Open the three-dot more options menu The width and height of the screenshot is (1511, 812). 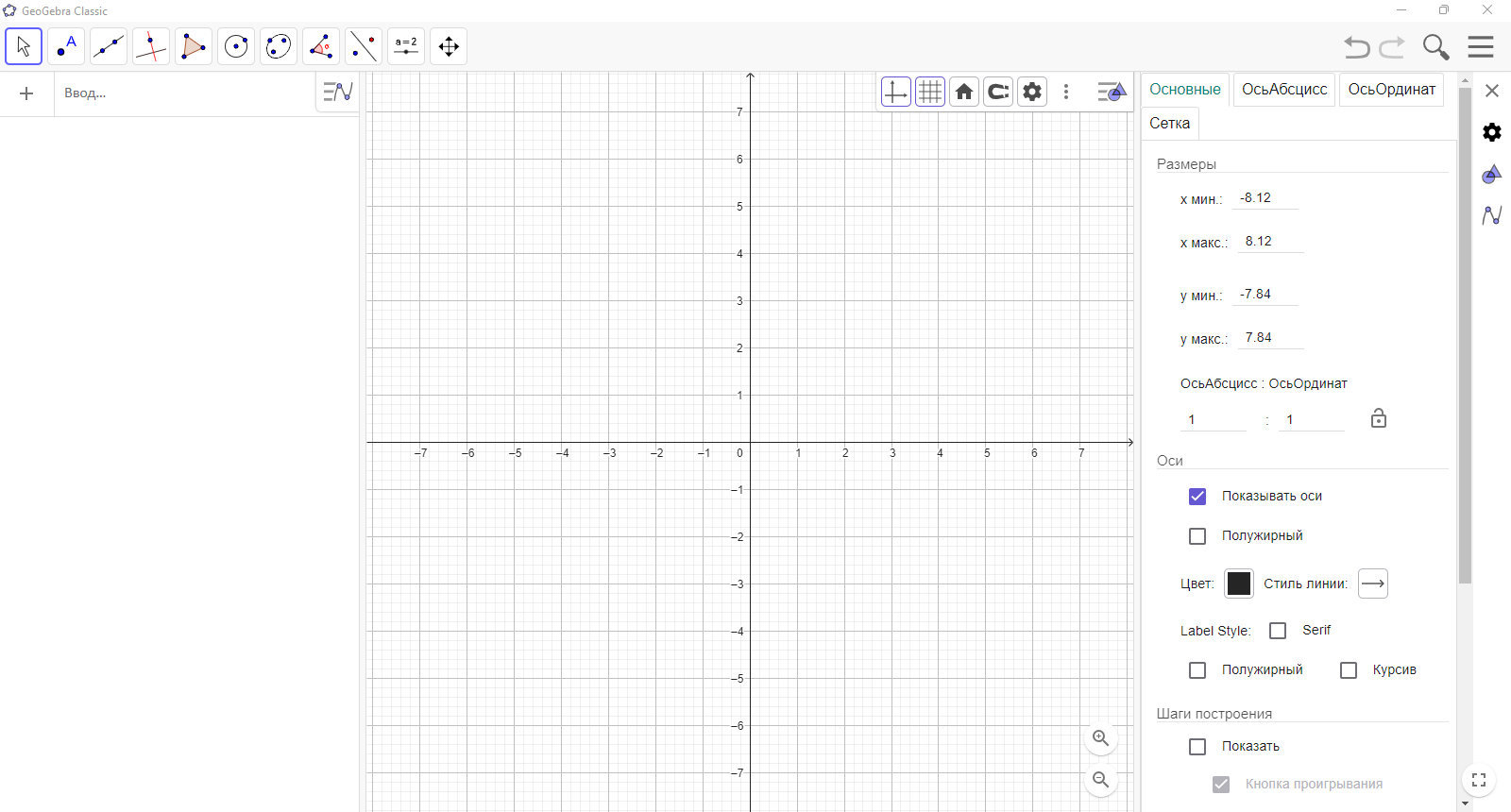1066,92
